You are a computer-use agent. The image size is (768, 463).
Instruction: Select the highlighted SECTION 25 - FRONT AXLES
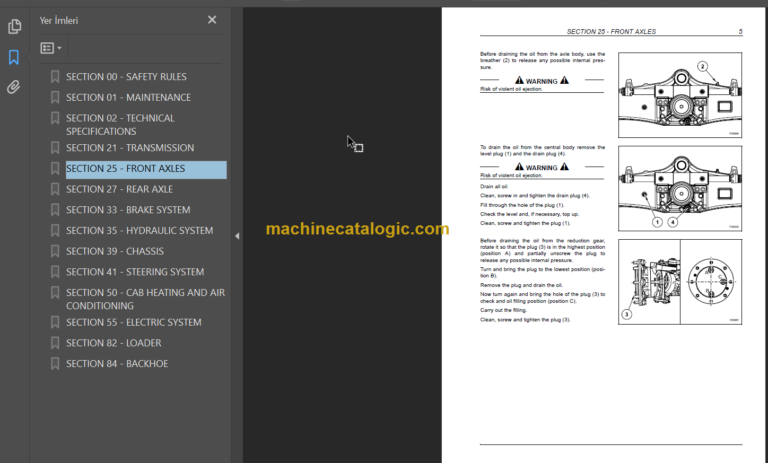(x=146, y=169)
